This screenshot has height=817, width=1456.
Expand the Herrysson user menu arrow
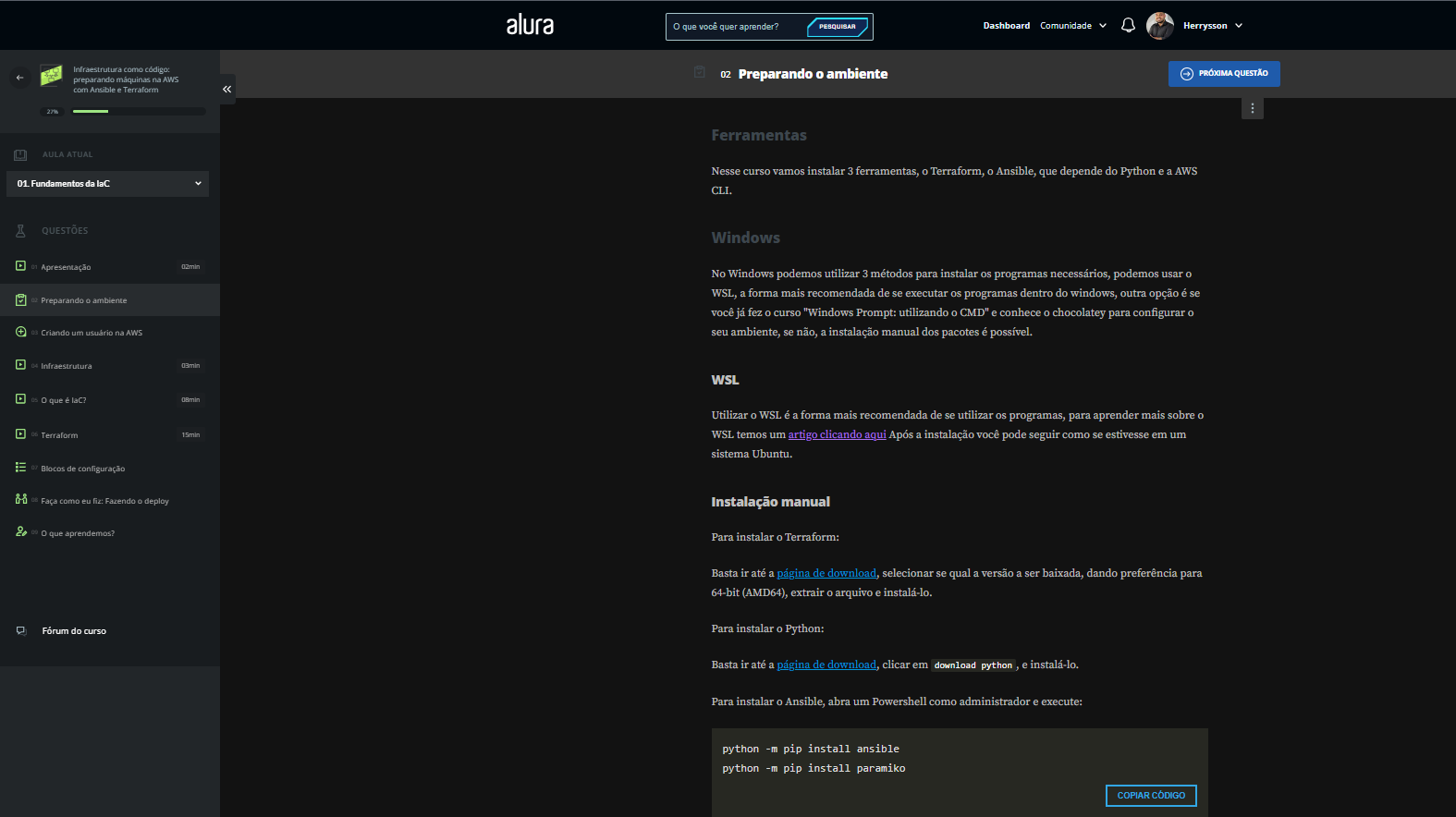pos(1239,26)
